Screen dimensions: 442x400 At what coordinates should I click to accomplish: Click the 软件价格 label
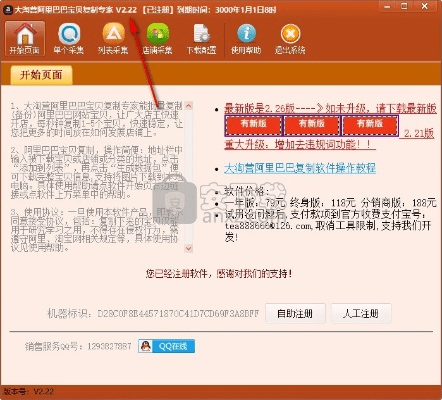(246, 191)
